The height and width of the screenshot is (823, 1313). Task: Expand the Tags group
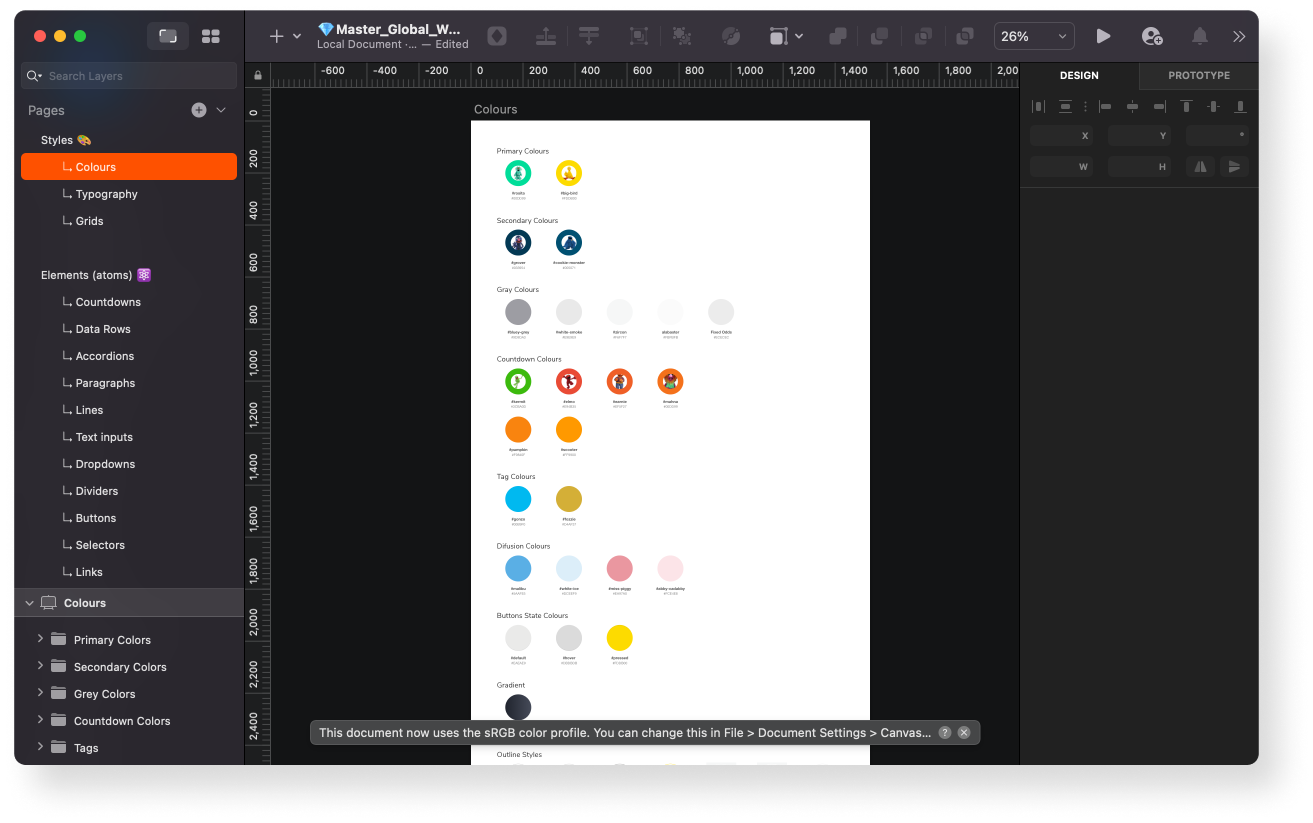(x=40, y=746)
